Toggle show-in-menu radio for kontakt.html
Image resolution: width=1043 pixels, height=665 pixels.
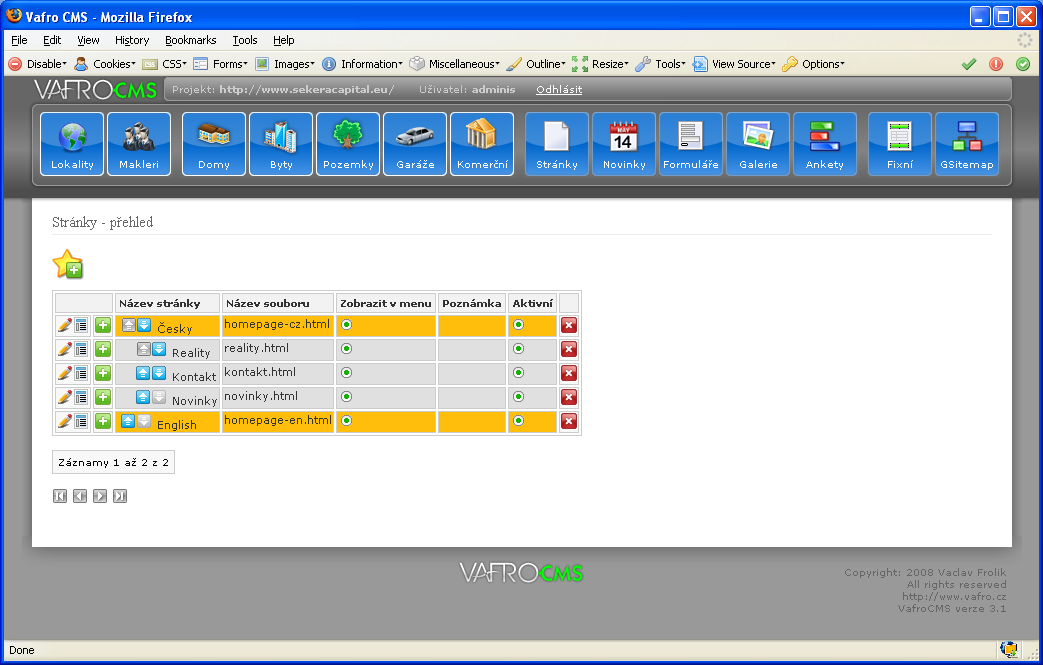click(347, 372)
